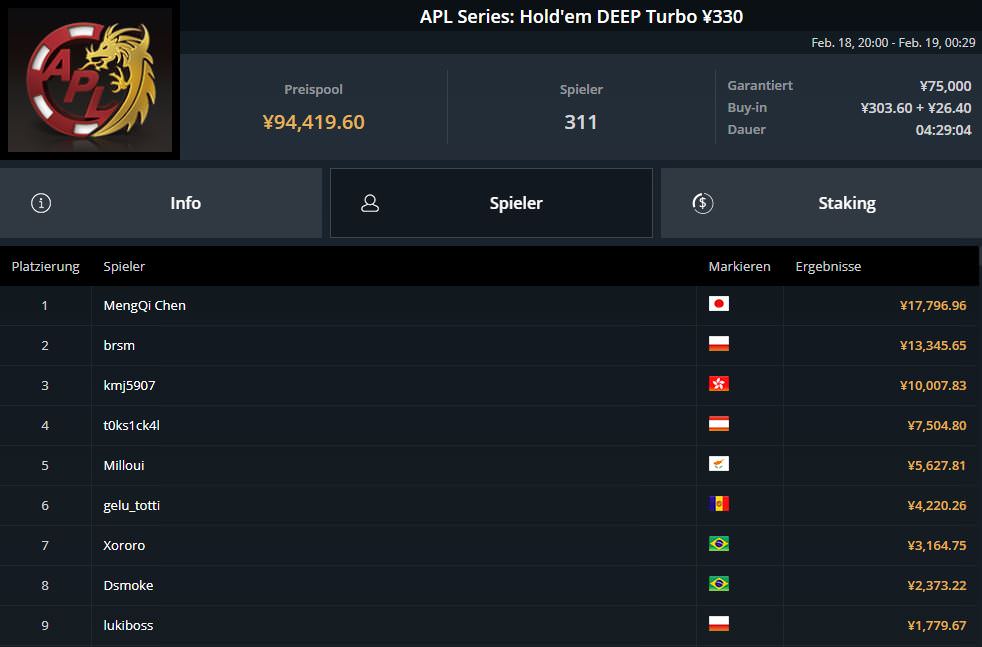Click the staking dollar icon
Viewport: 982px width, 647px height.
click(702, 203)
